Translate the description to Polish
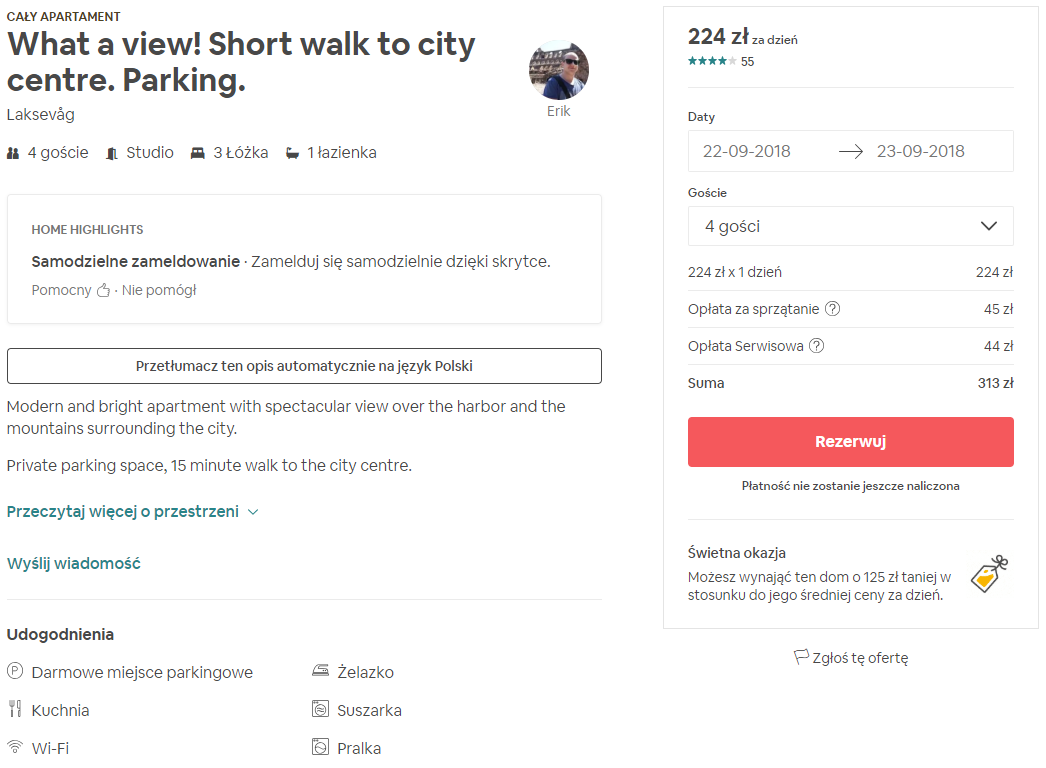 (x=304, y=366)
